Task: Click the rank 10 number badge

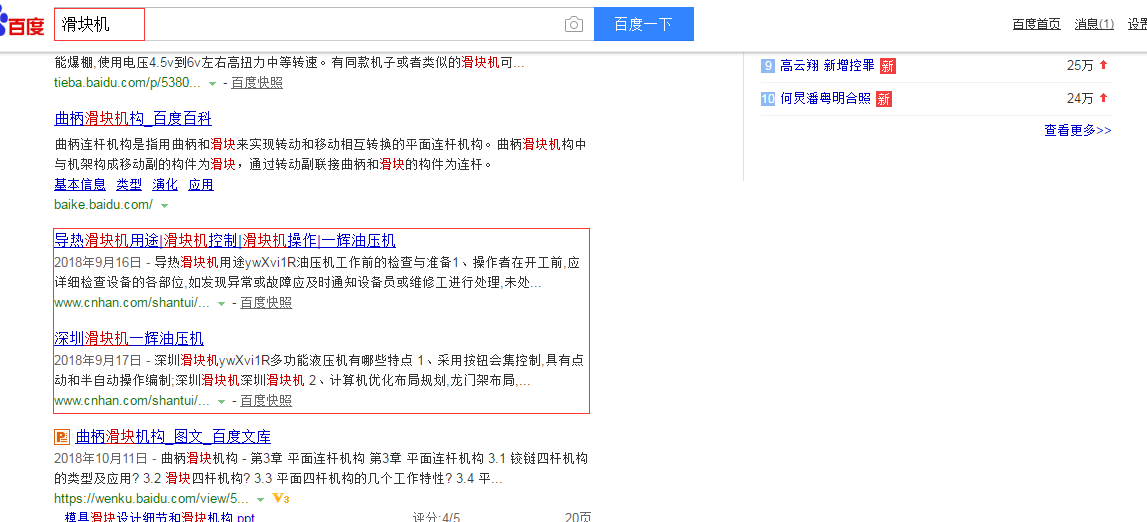Action: tap(768, 99)
